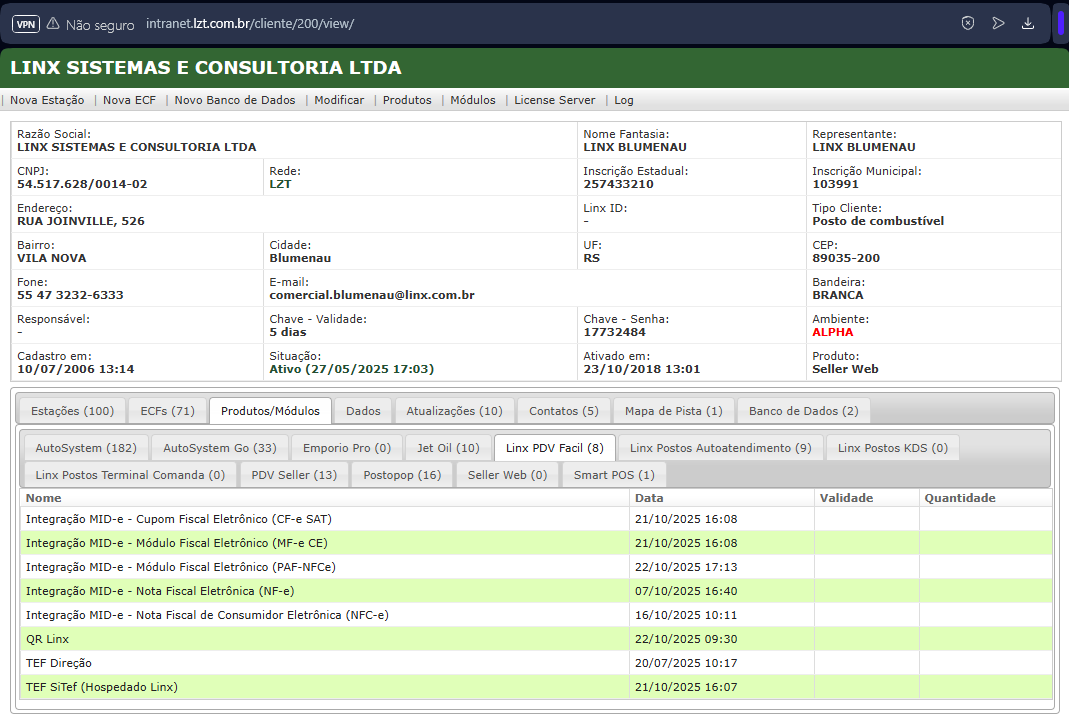The image size is (1069, 723).
Task: Click the Nota Fiscal Eletrônica (NF-e) row
Action: [x=536, y=591]
